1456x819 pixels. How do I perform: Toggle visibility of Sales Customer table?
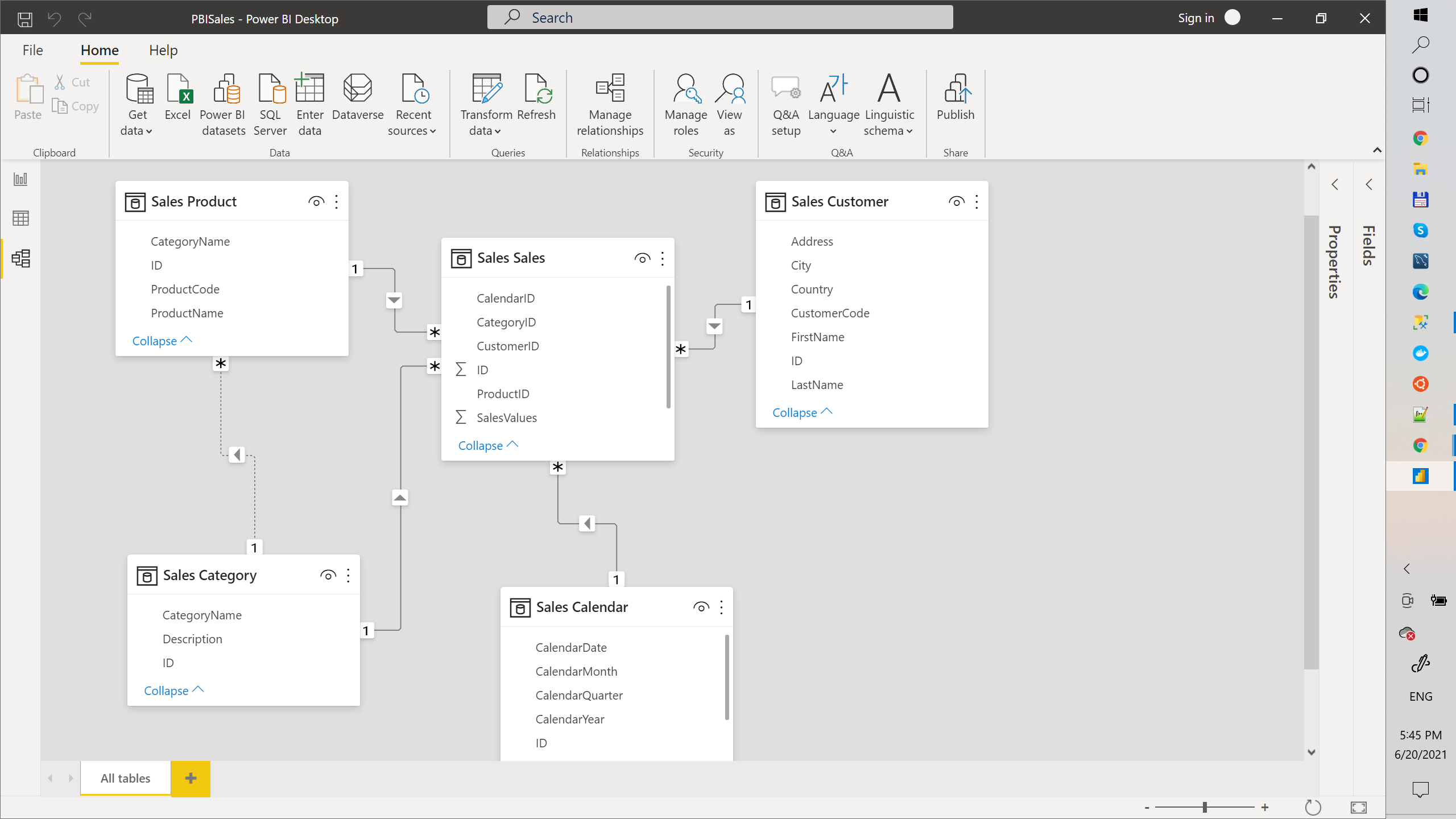click(956, 201)
